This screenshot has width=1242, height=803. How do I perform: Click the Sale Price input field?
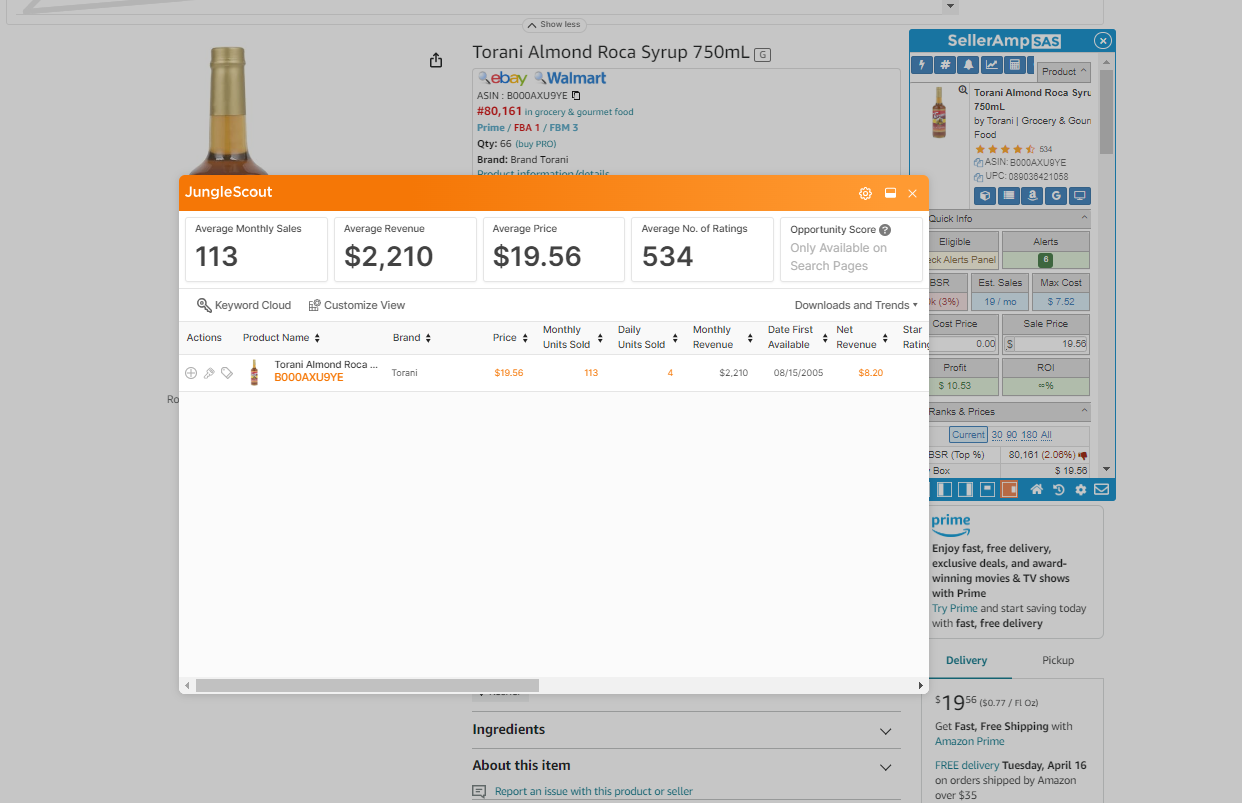pyautogui.click(x=1051, y=344)
